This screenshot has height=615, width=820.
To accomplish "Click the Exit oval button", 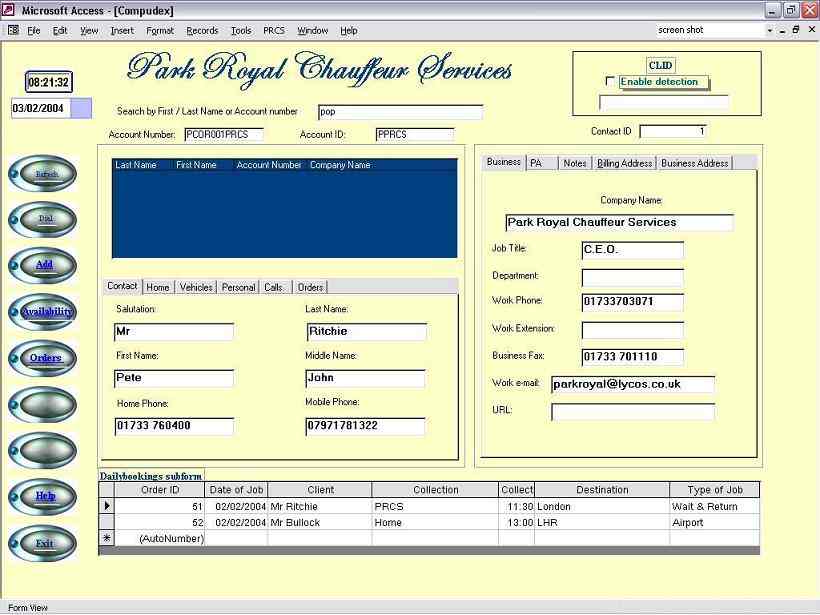I will pos(43,543).
